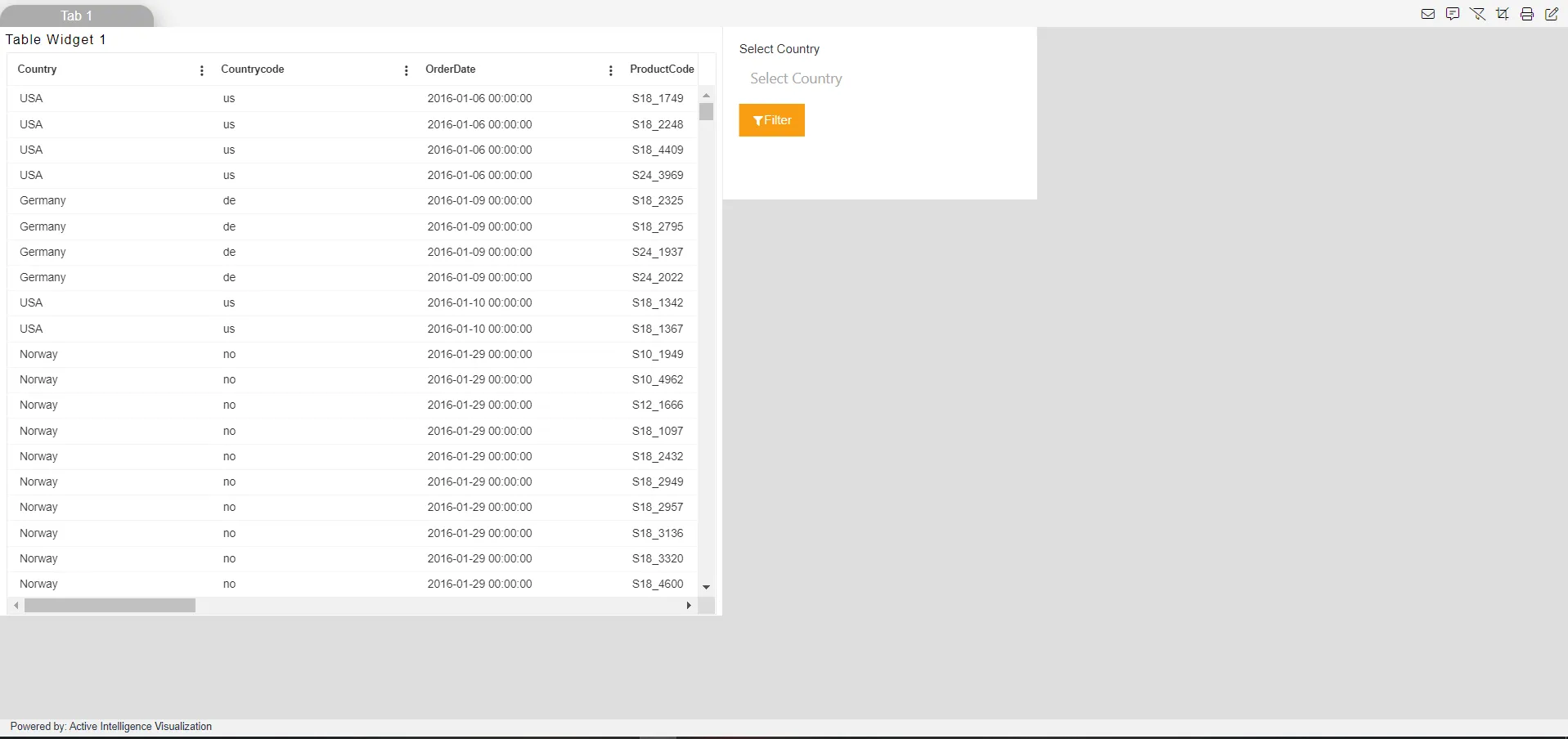The image size is (1568, 739).
Task: Clear filters using the crossed funnel icon
Action: click(1477, 14)
